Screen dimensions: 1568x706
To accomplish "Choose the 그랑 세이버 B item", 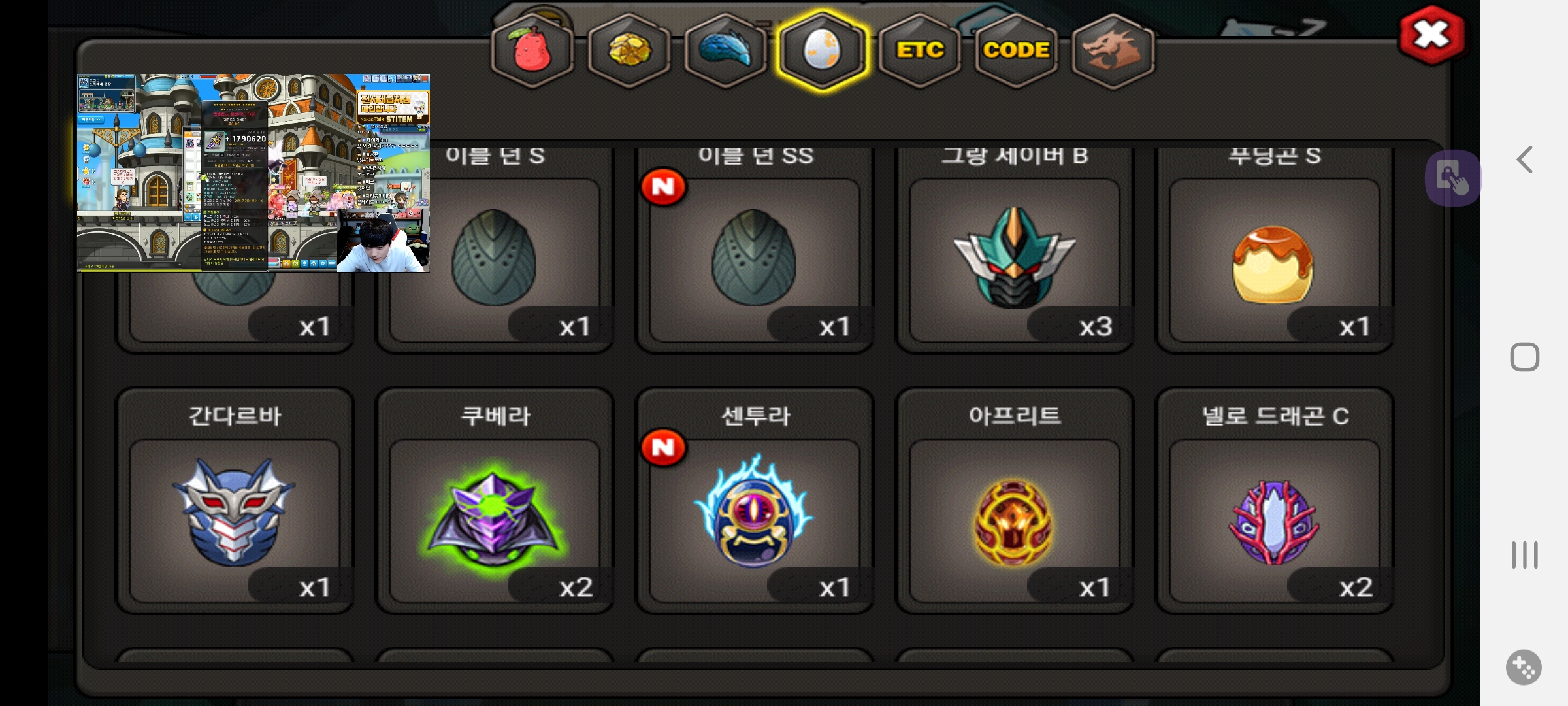I will pyautogui.click(x=1014, y=248).
